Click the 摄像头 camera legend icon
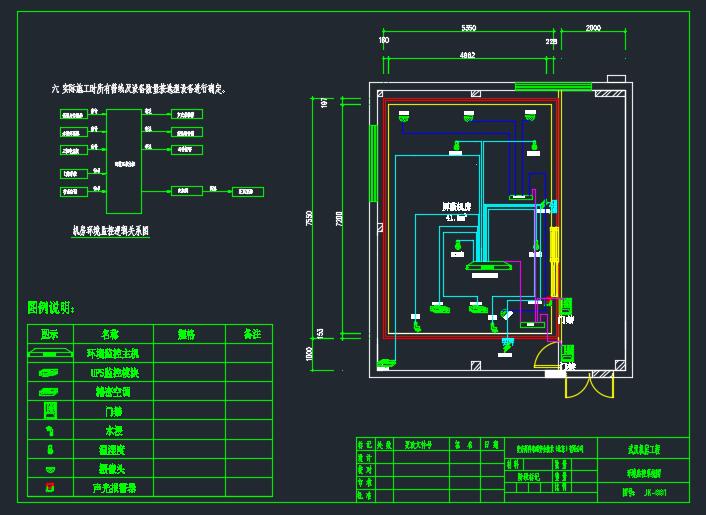 tap(50, 470)
